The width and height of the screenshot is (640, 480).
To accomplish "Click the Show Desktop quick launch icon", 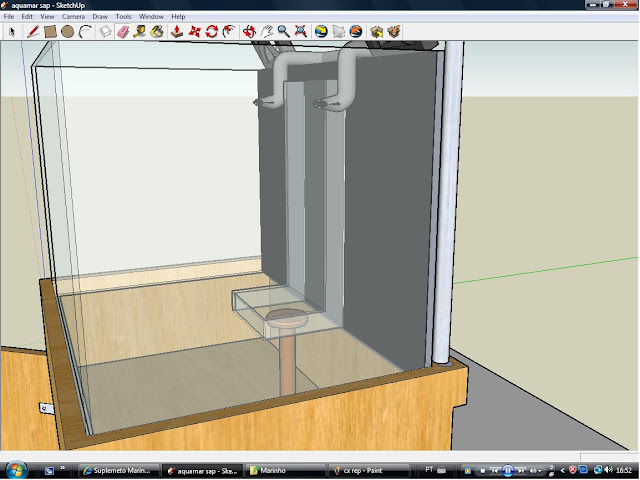I will 49,471.
